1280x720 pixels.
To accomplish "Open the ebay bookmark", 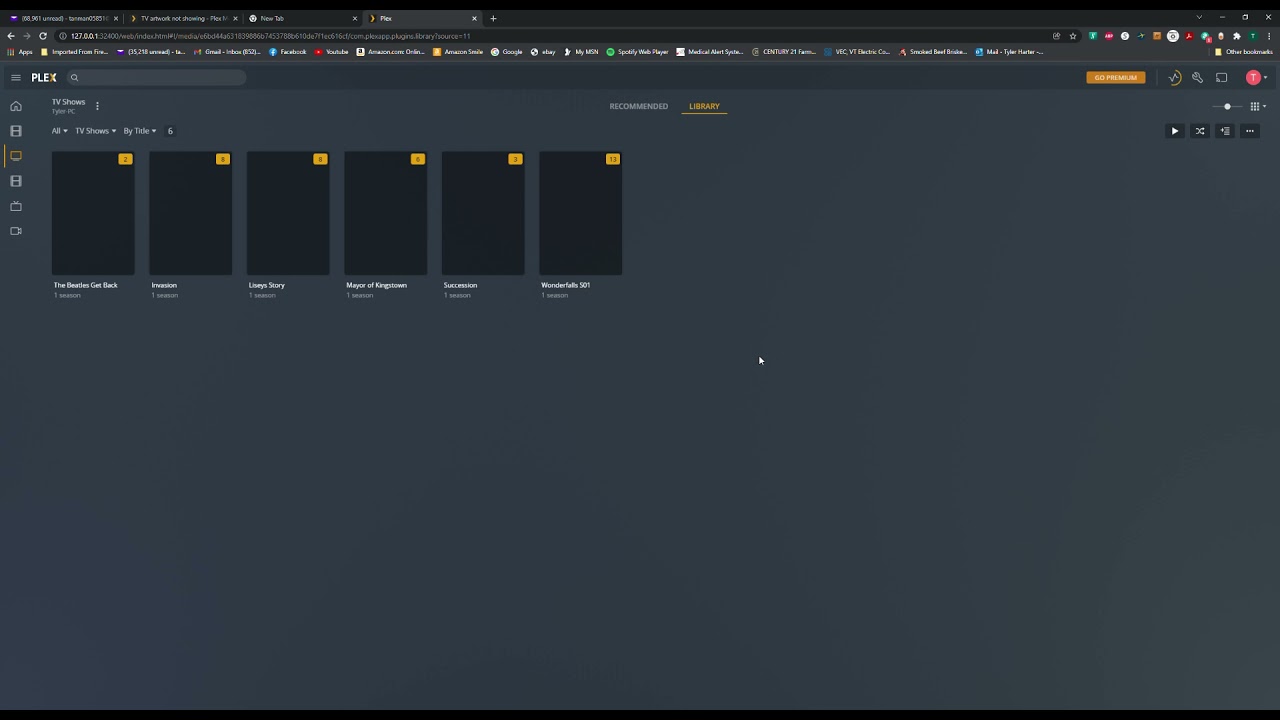I will (x=543, y=52).
